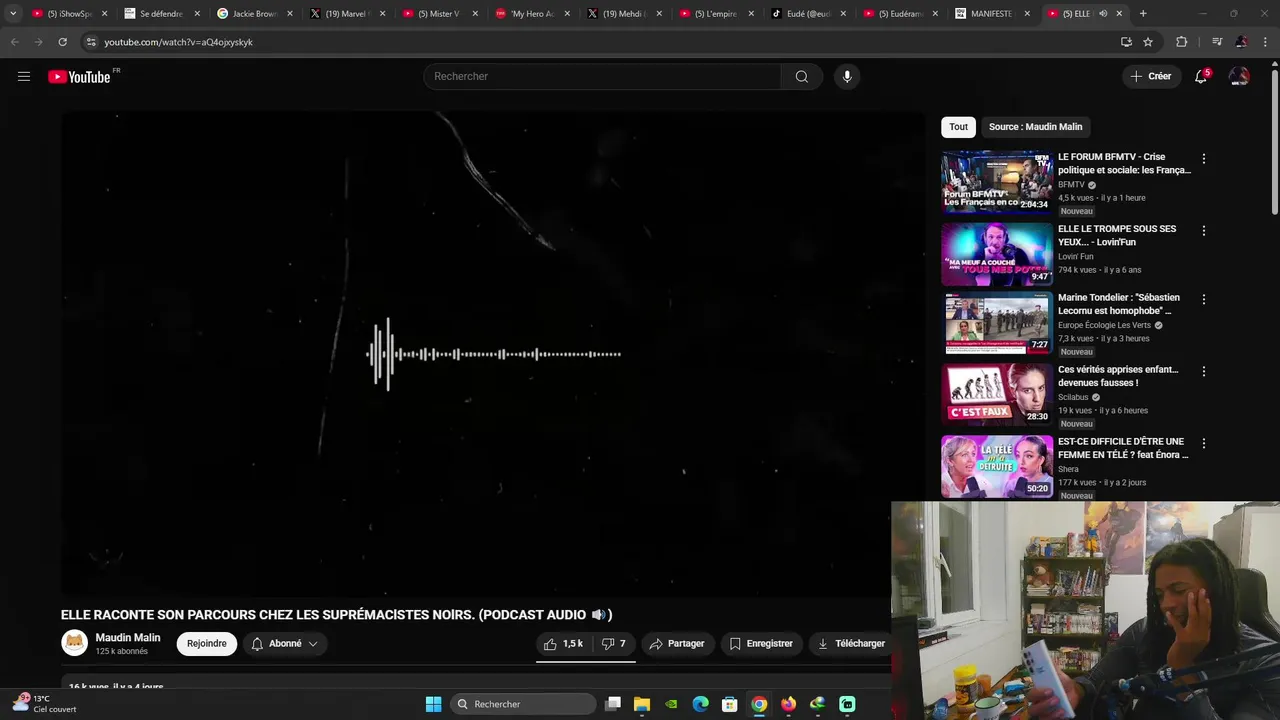
Task: Open Maudin Malin channel avatar
Action: (75, 643)
